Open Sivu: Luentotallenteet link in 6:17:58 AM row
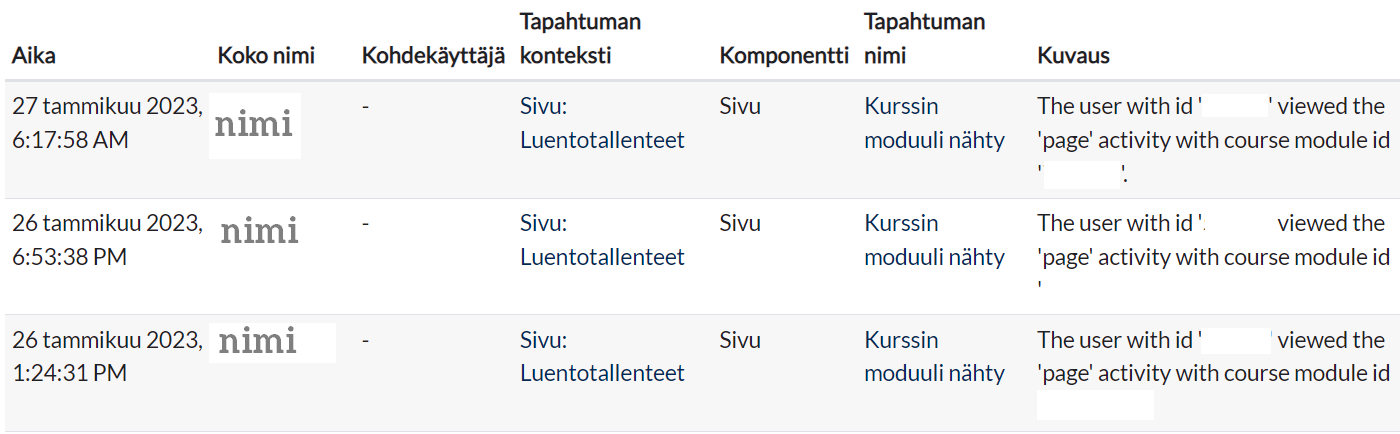Image resolution: width=1400 pixels, height=434 pixels. click(602, 123)
